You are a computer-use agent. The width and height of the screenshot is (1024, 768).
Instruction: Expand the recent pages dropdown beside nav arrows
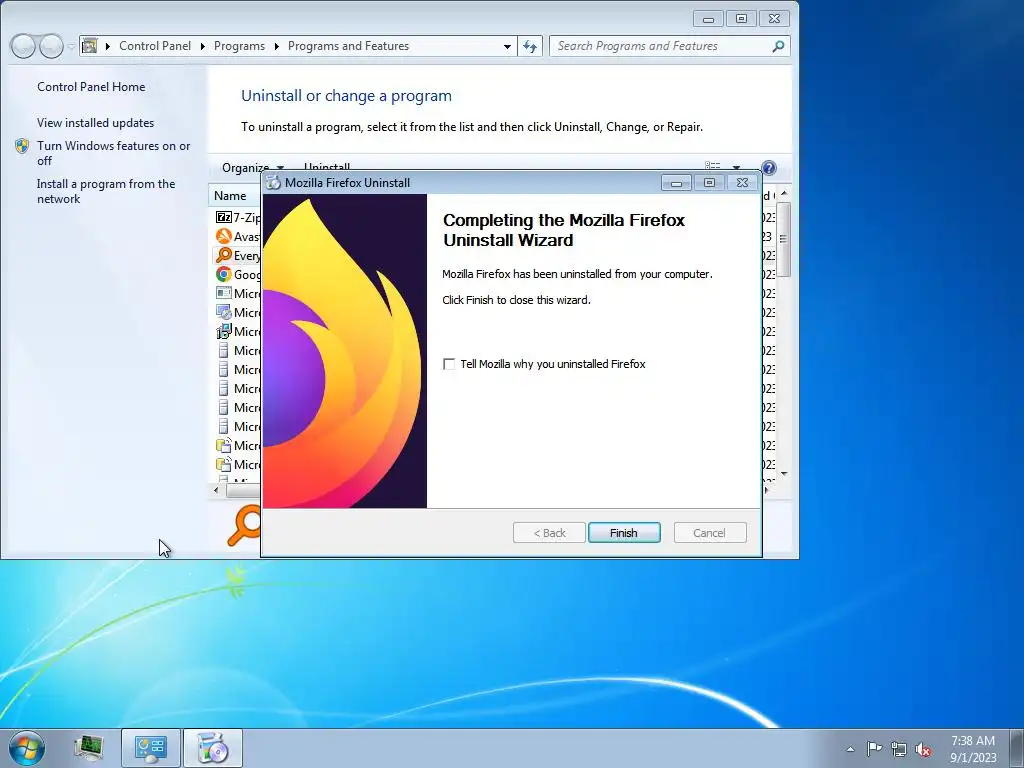71,46
